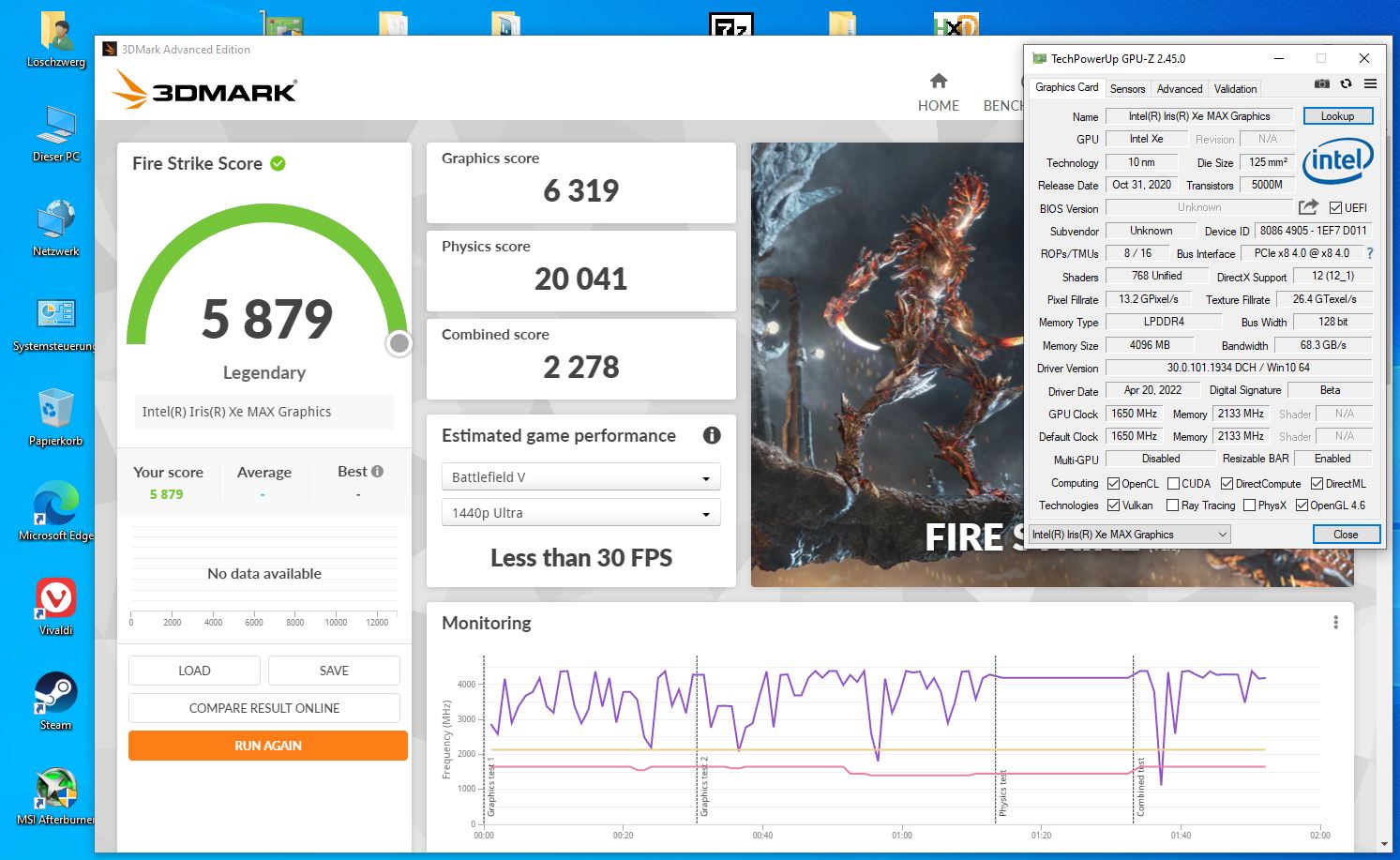The width and height of the screenshot is (1400, 860).
Task: Open the 1440p Ultra resolution dropdown
Action: [580, 512]
